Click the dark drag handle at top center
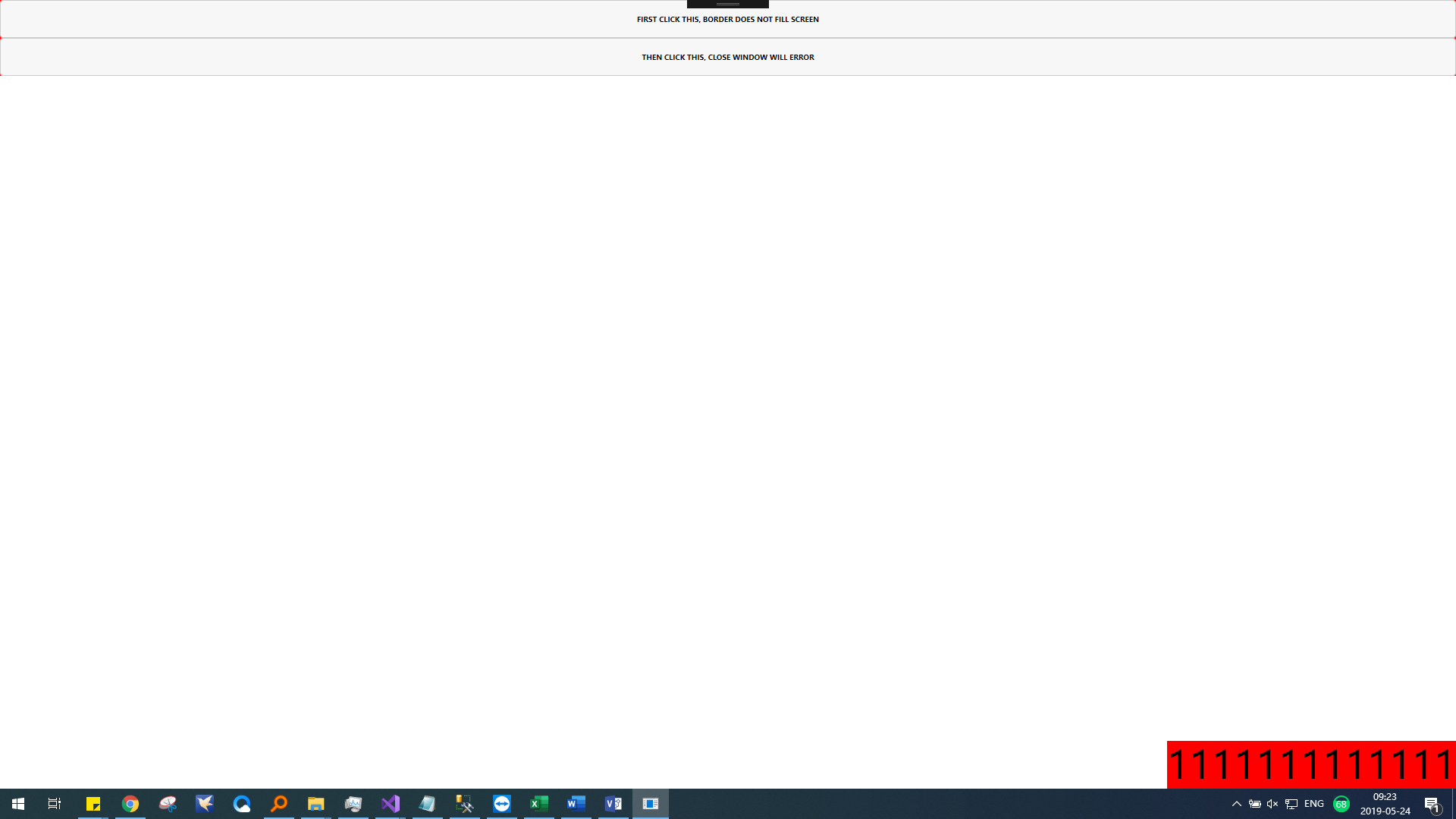1456x819 pixels. (727, 4)
